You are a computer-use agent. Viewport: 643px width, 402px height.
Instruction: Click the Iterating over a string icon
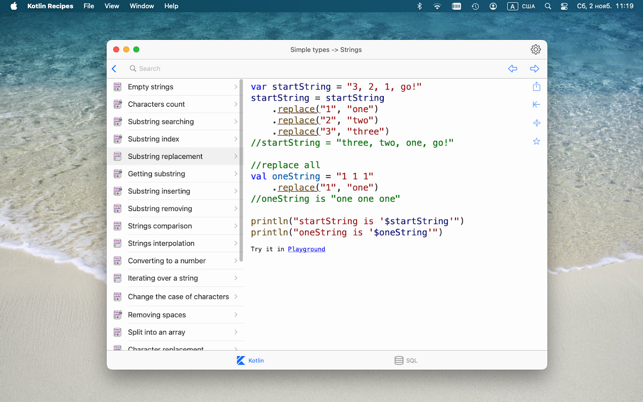point(118,278)
